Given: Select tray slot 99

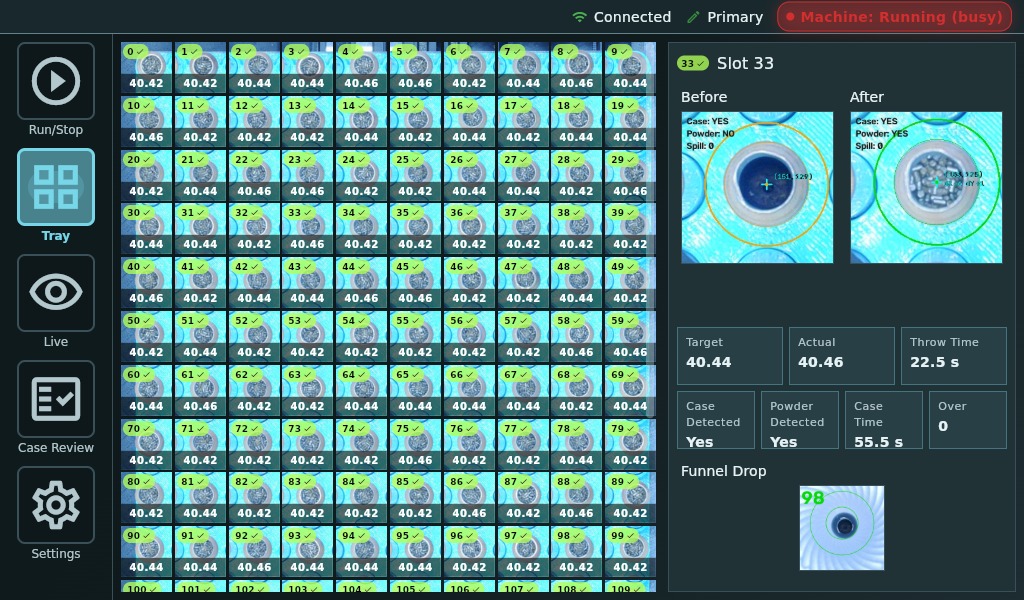Looking at the screenshot, I should pyautogui.click(x=630, y=552).
